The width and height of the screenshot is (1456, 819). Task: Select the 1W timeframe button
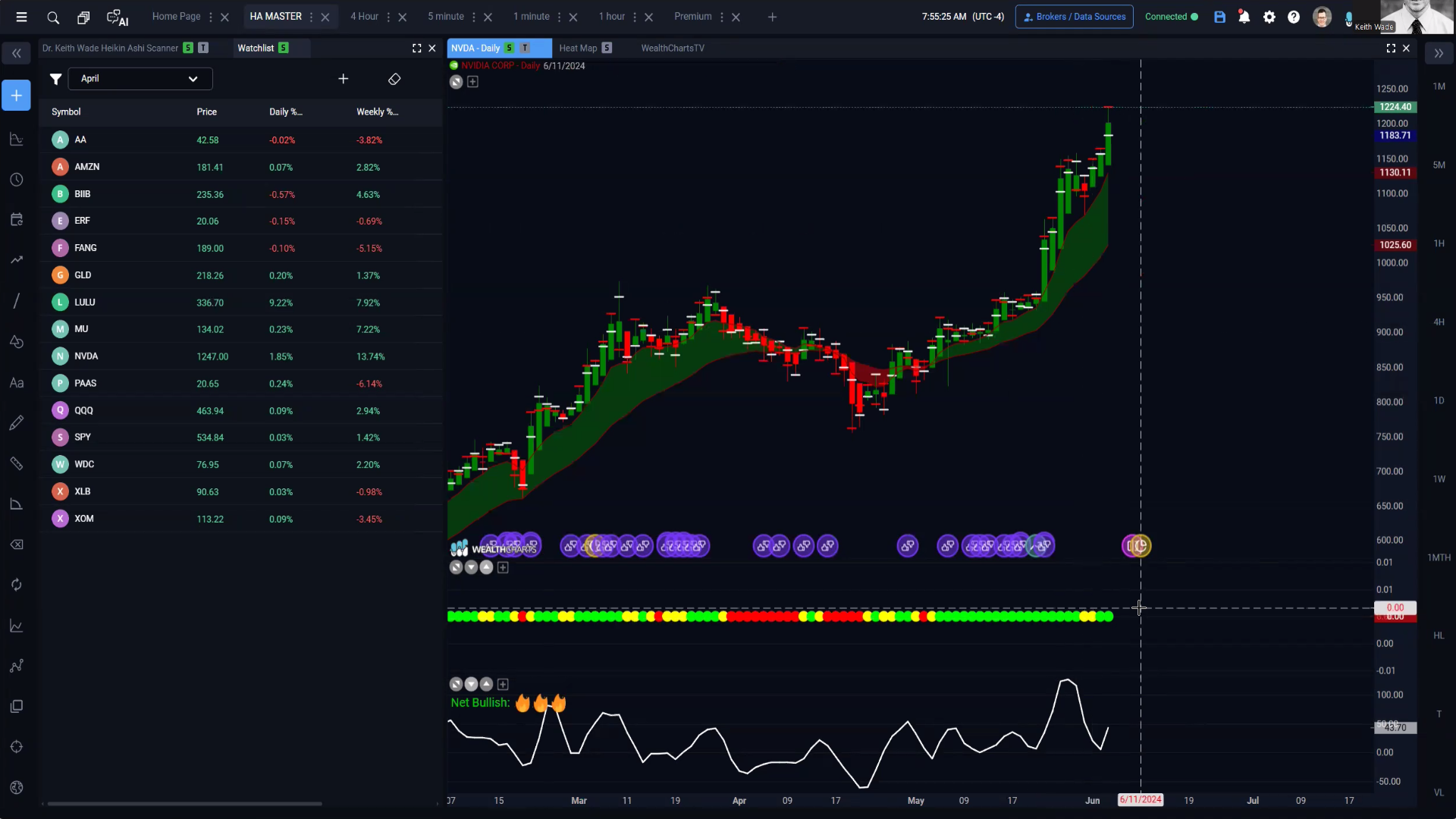tap(1439, 479)
